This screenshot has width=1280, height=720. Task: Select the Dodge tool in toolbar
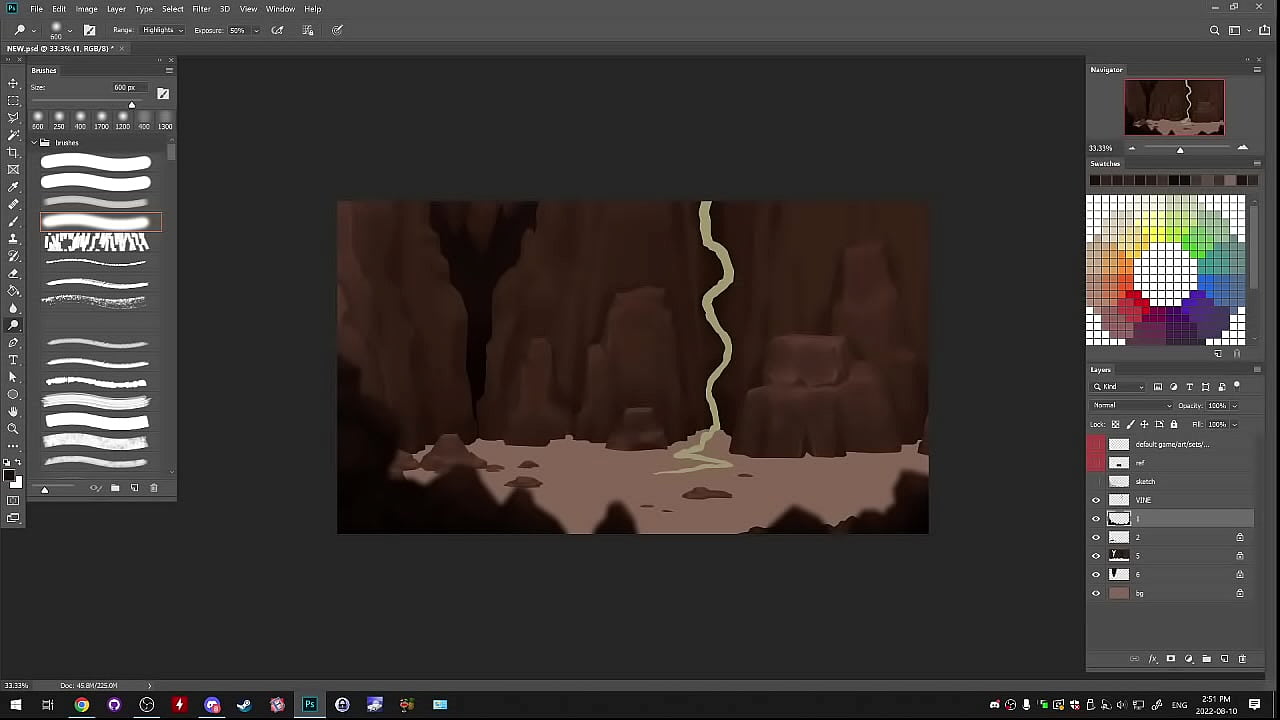coord(13,325)
